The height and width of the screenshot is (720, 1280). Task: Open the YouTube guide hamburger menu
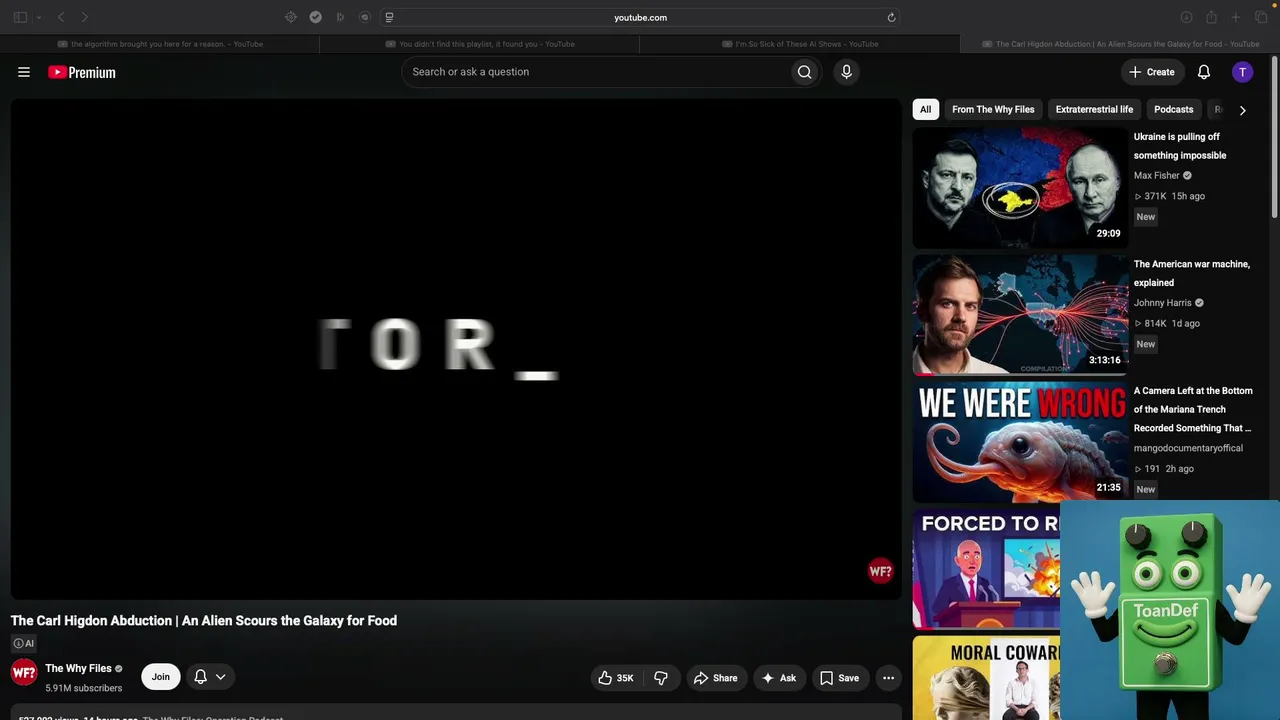24,72
